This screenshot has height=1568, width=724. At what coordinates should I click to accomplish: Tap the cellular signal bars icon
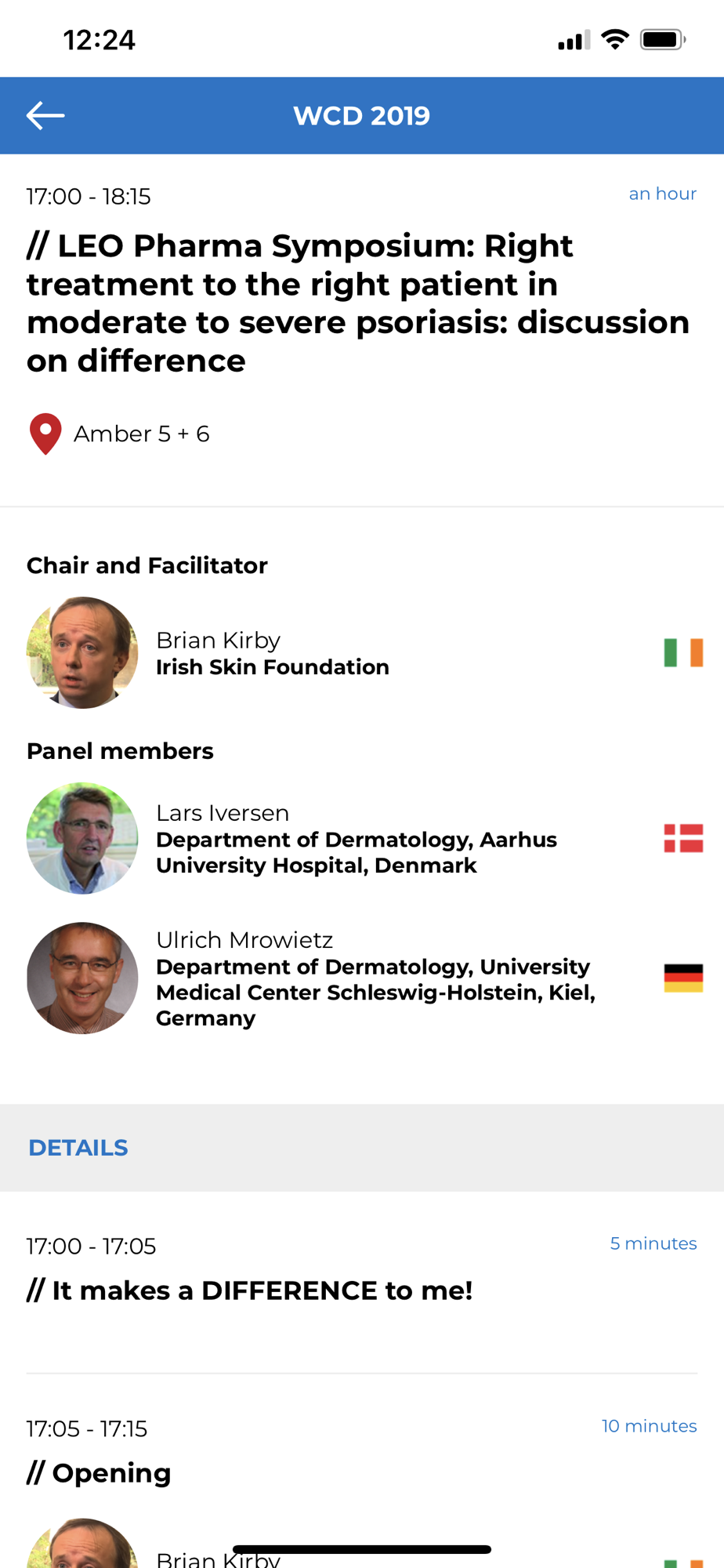[x=574, y=41]
